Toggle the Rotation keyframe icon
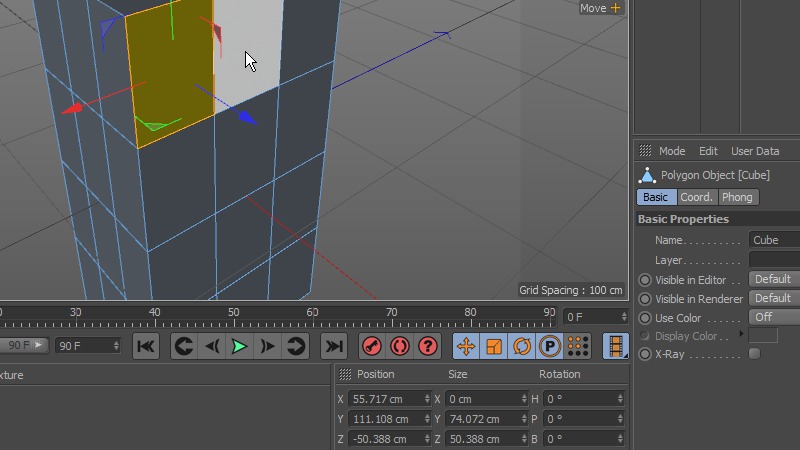Screen dimensions: 800x450 [521, 346]
